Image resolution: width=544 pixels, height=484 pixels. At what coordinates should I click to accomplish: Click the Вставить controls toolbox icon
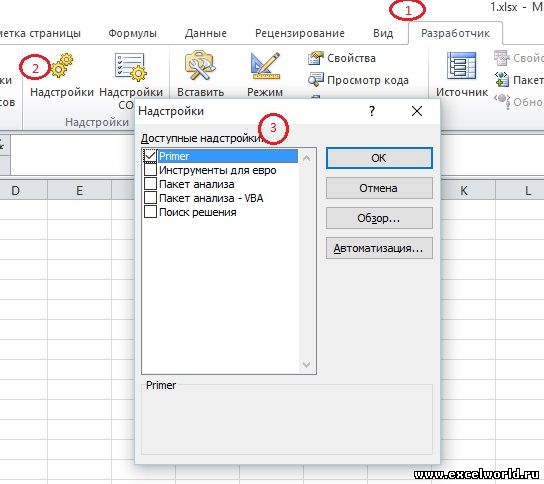tap(200, 66)
